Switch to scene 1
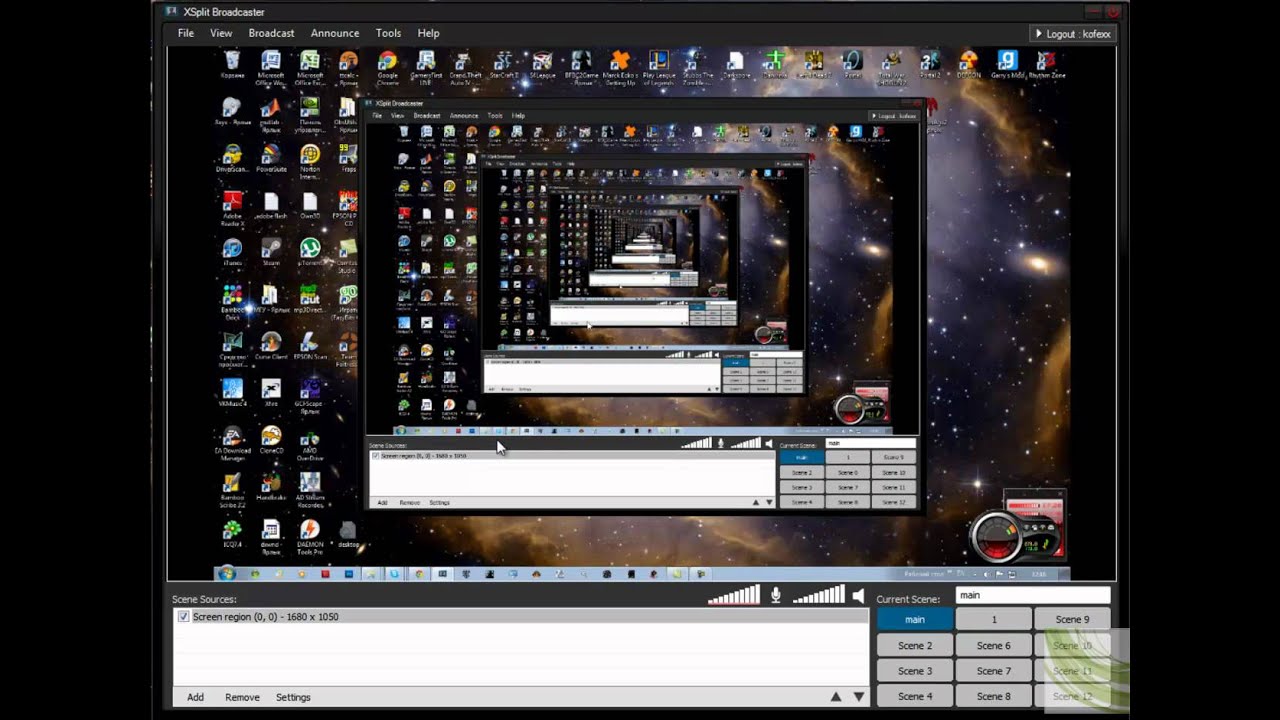The image size is (1280, 720). (x=994, y=620)
